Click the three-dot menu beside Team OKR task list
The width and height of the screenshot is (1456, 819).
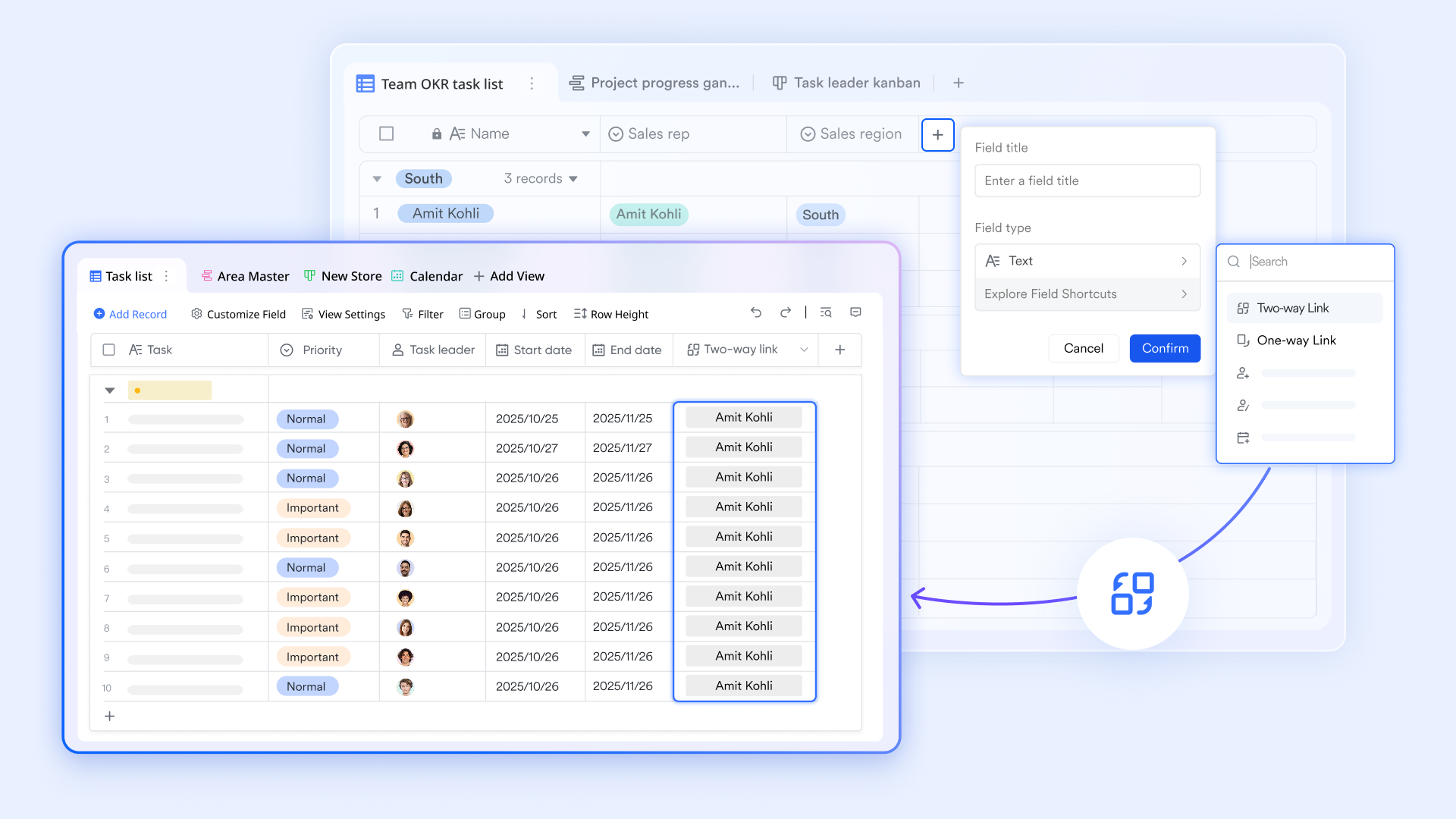(532, 83)
